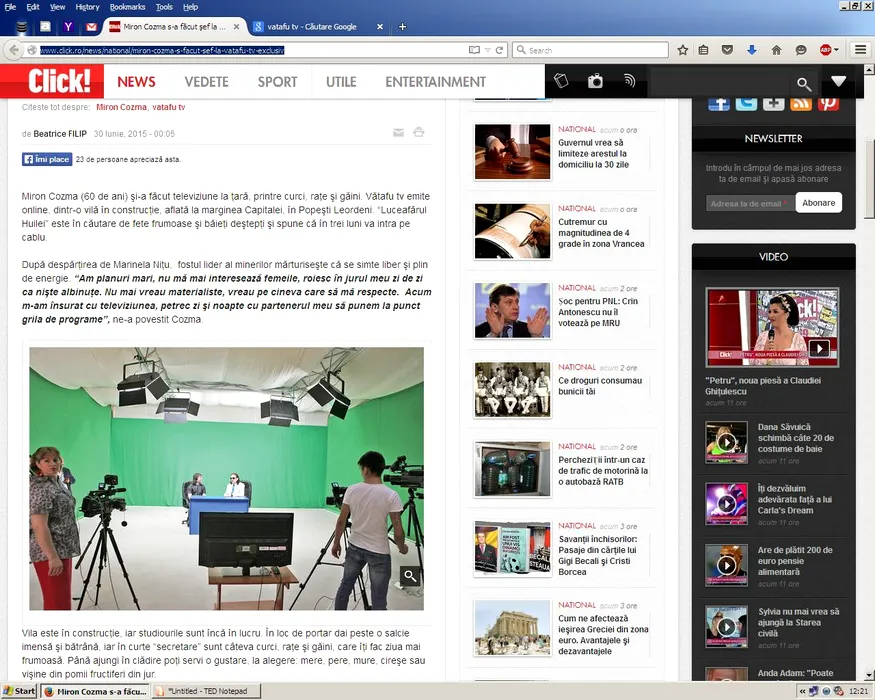Image resolution: width=875 pixels, height=700 pixels.
Task: Zoom the studio photo with the magnifier overlay
Action: coord(410,576)
